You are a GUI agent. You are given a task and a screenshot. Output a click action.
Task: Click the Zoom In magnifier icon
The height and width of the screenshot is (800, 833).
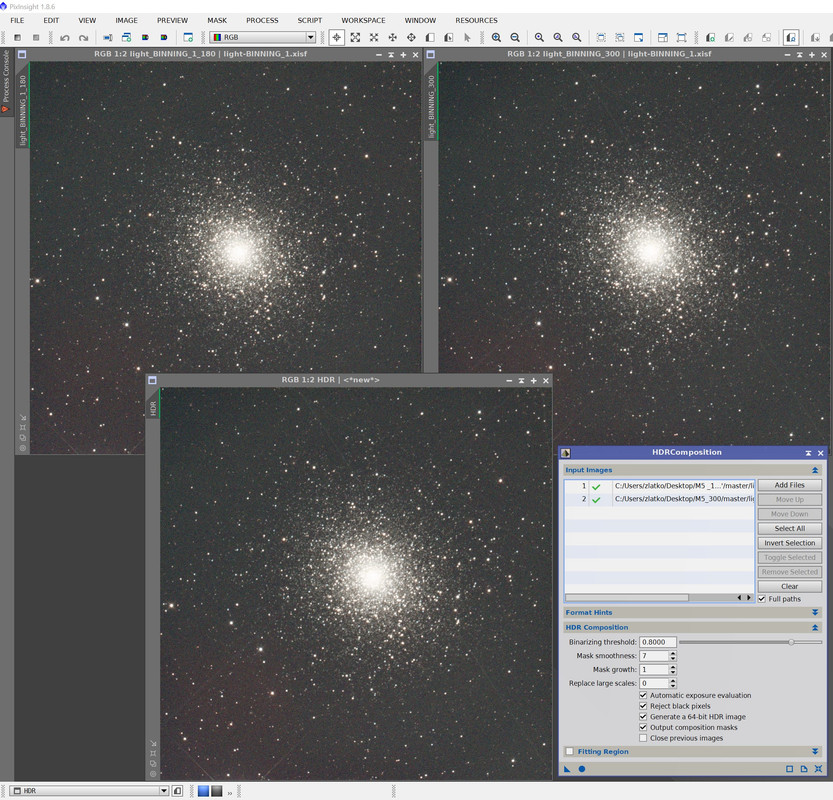(x=496, y=38)
